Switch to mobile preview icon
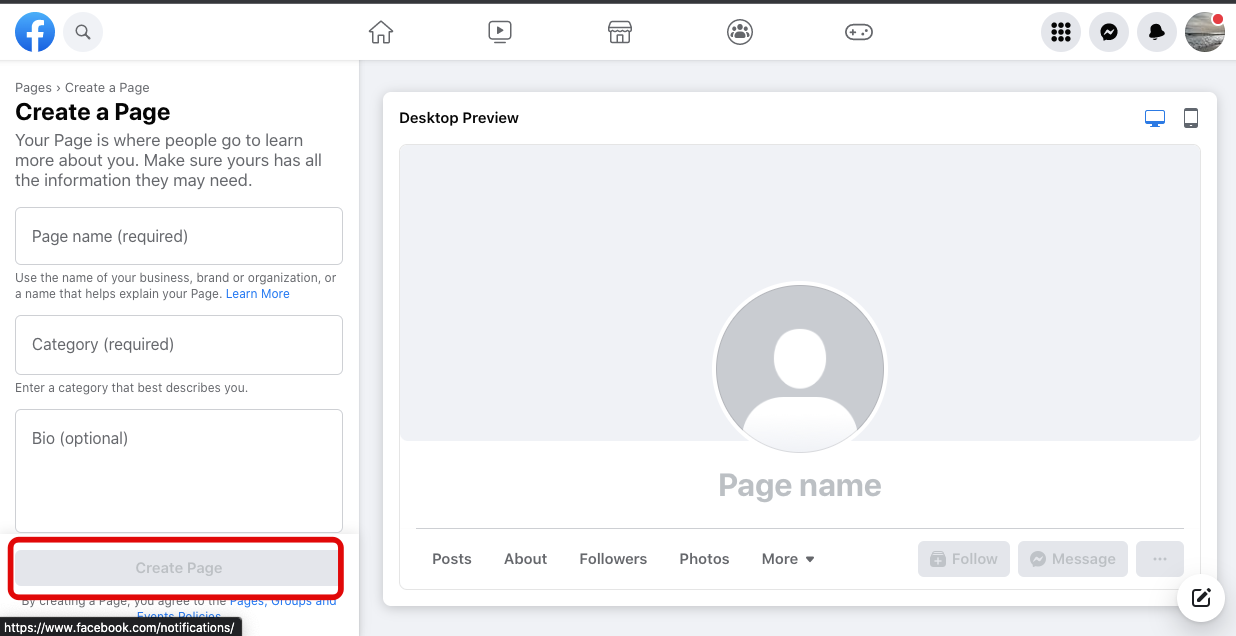The height and width of the screenshot is (636, 1236). (1191, 118)
